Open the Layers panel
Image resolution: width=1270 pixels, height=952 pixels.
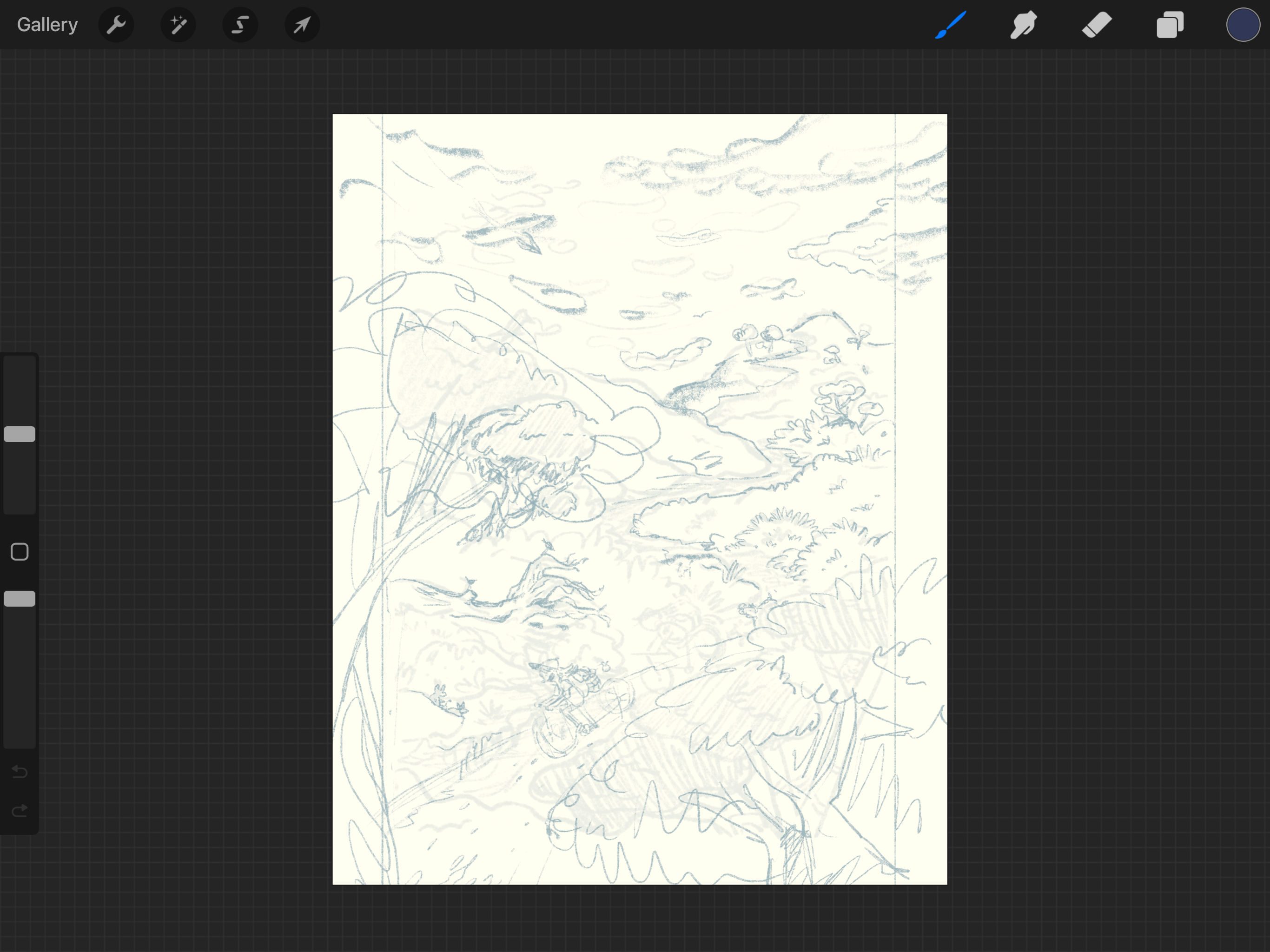coord(1170,25)
